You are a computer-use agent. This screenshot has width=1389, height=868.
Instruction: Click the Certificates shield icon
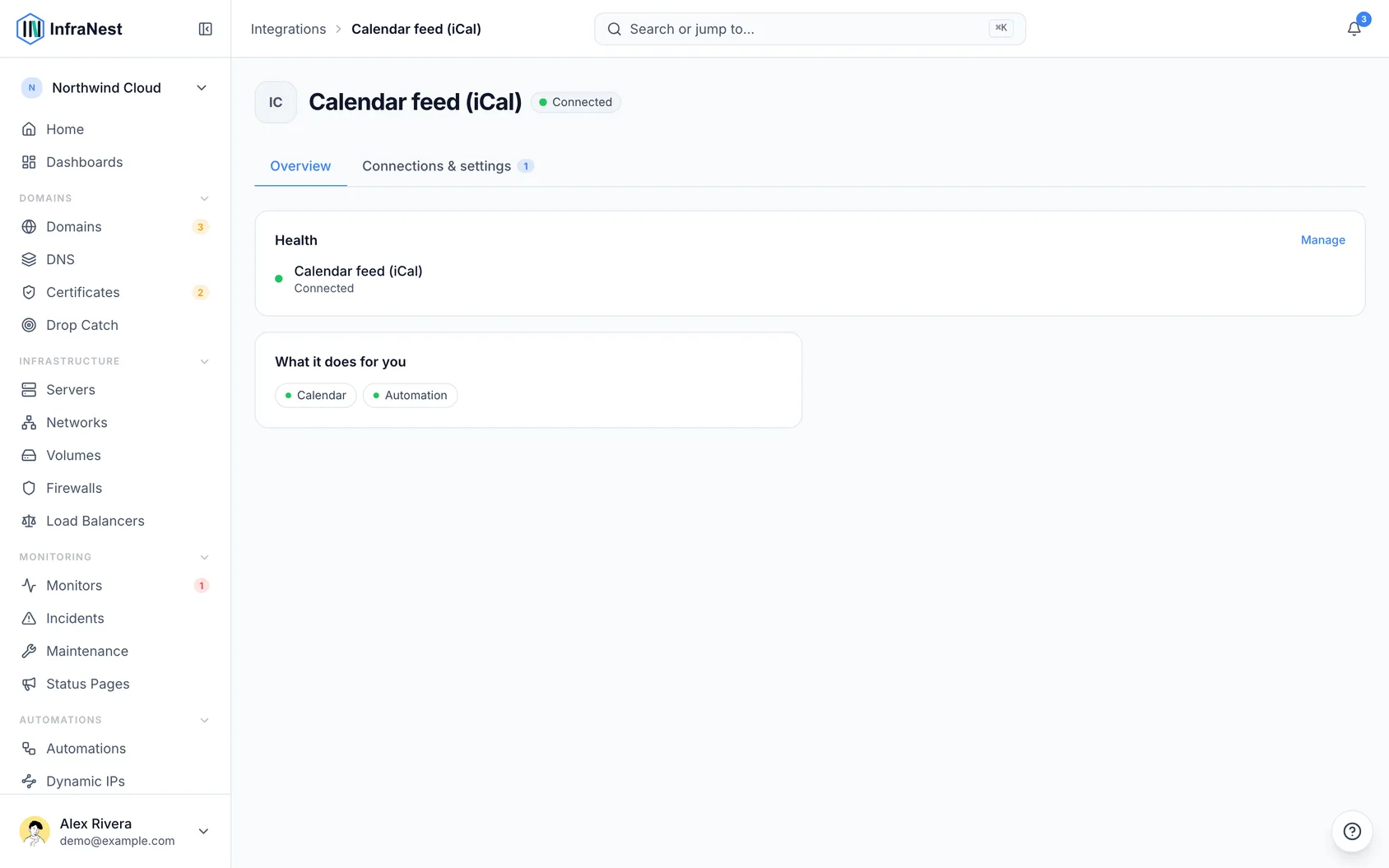[29, 292]
